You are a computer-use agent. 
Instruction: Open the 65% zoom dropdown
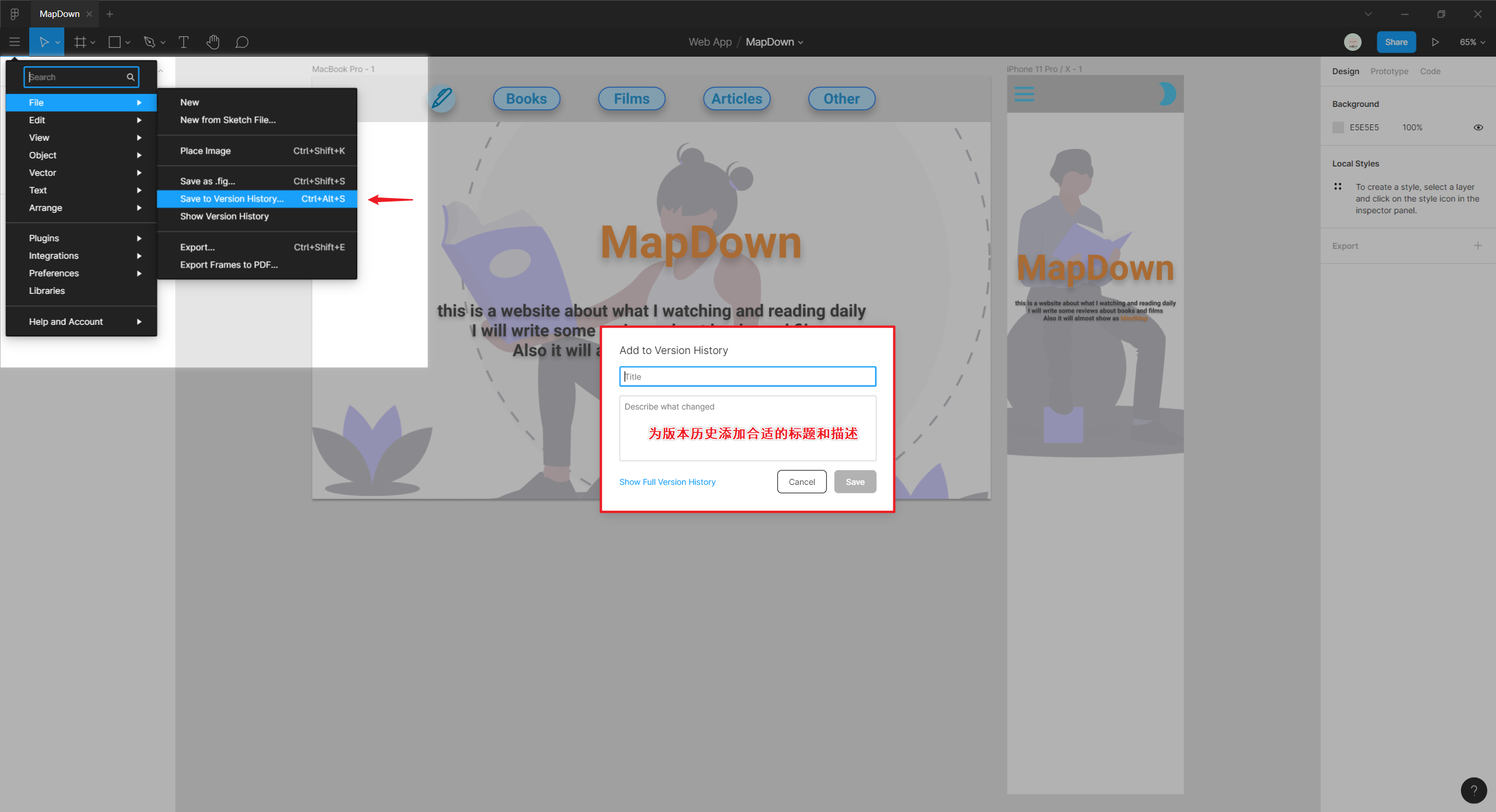click(1471, 42)
